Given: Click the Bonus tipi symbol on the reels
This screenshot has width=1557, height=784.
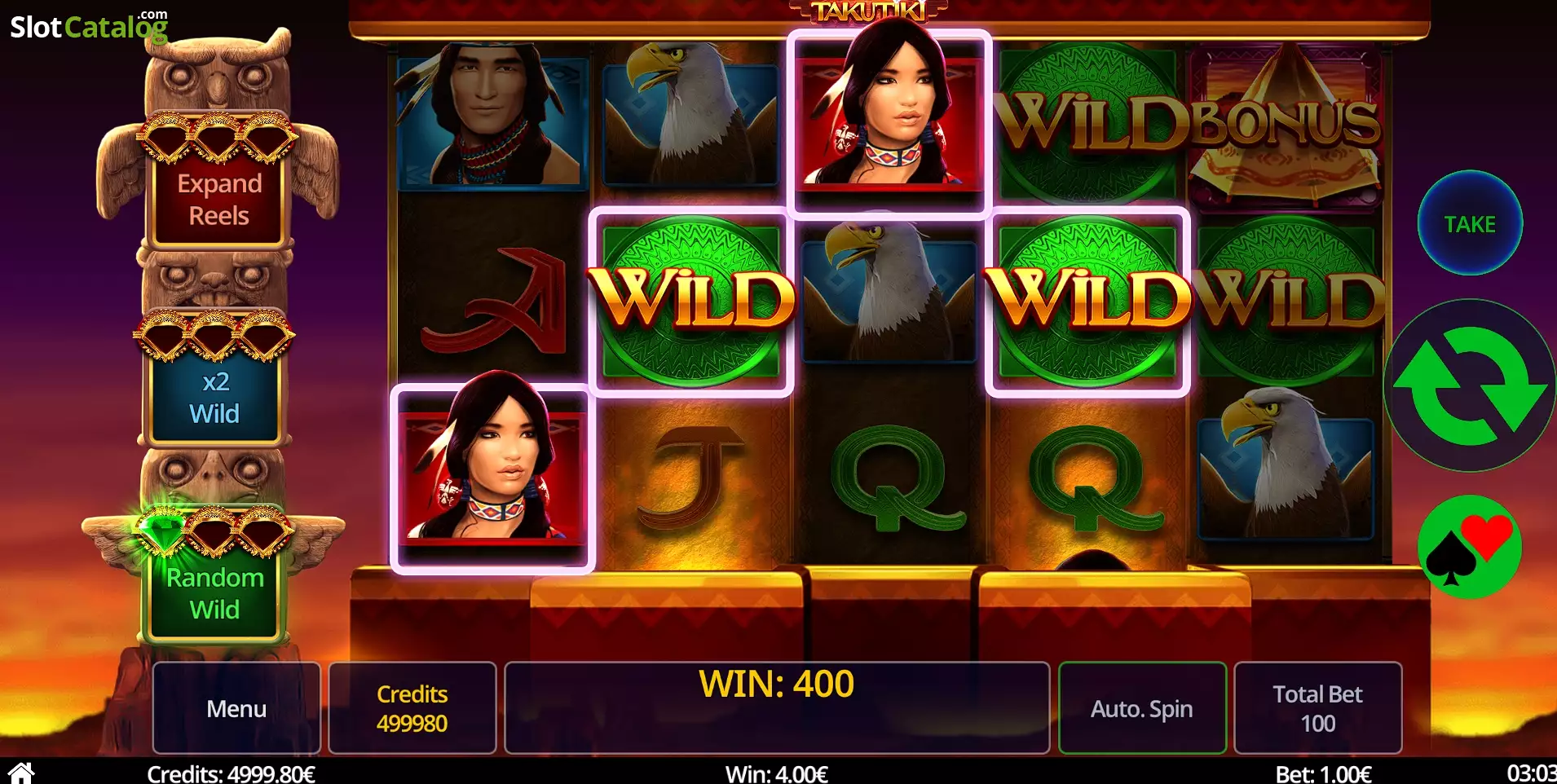Looking at the screenshot, I should pyautogui.click(x=1286, y=122).
